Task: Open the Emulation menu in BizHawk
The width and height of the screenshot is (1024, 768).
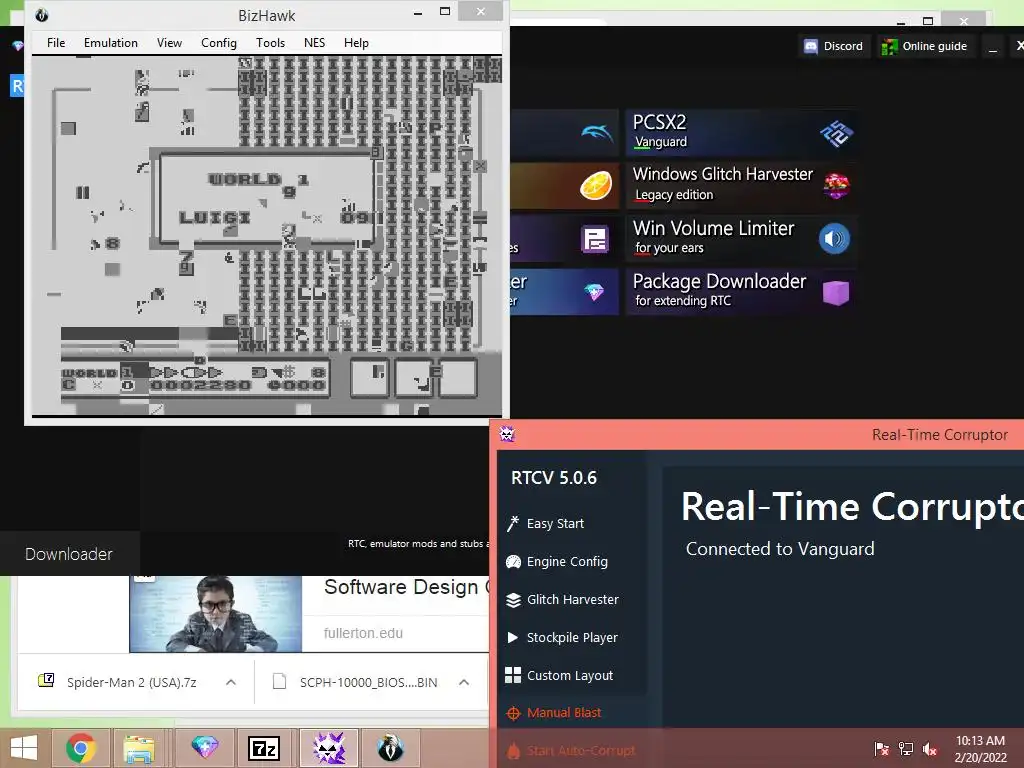Action: pyautogui.click(x=110, y=43)
